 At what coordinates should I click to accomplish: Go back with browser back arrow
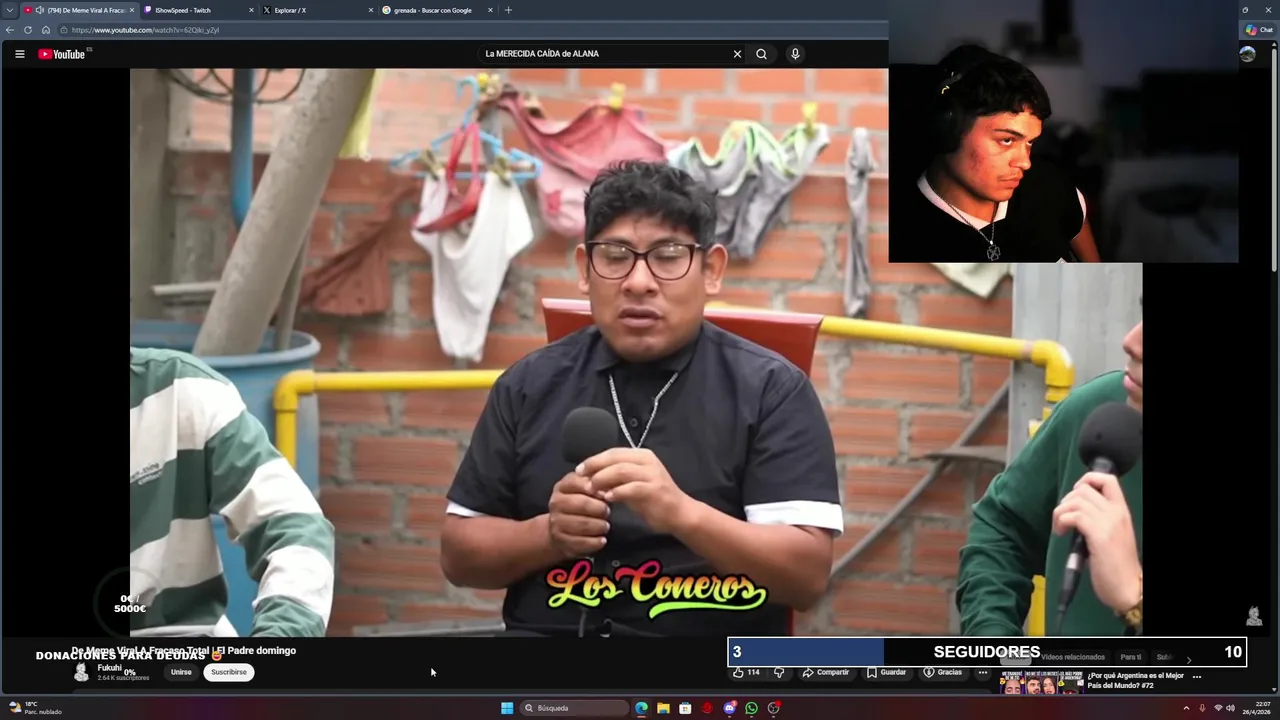click(10, 30)
